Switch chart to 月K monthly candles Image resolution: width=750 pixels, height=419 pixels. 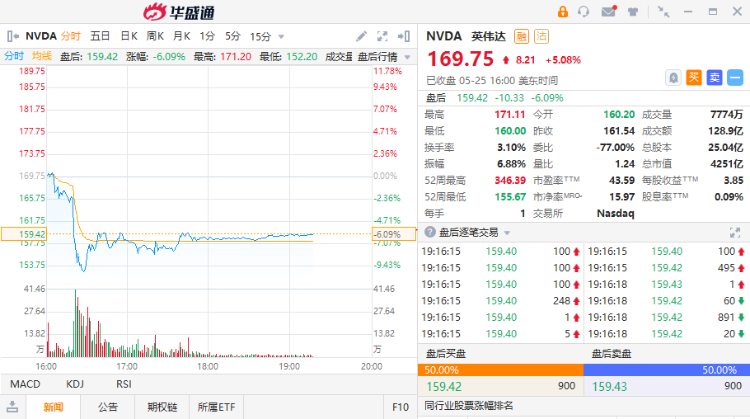coord(181,36)
